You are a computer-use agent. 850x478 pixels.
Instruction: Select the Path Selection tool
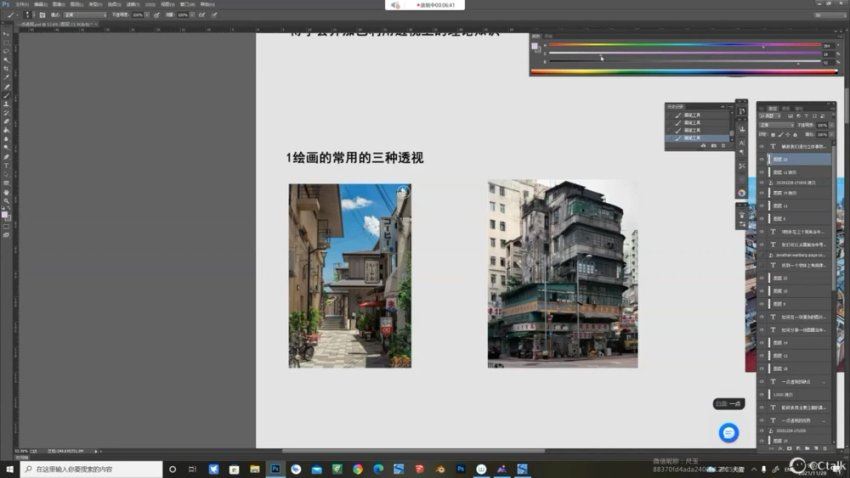point(7,174)
